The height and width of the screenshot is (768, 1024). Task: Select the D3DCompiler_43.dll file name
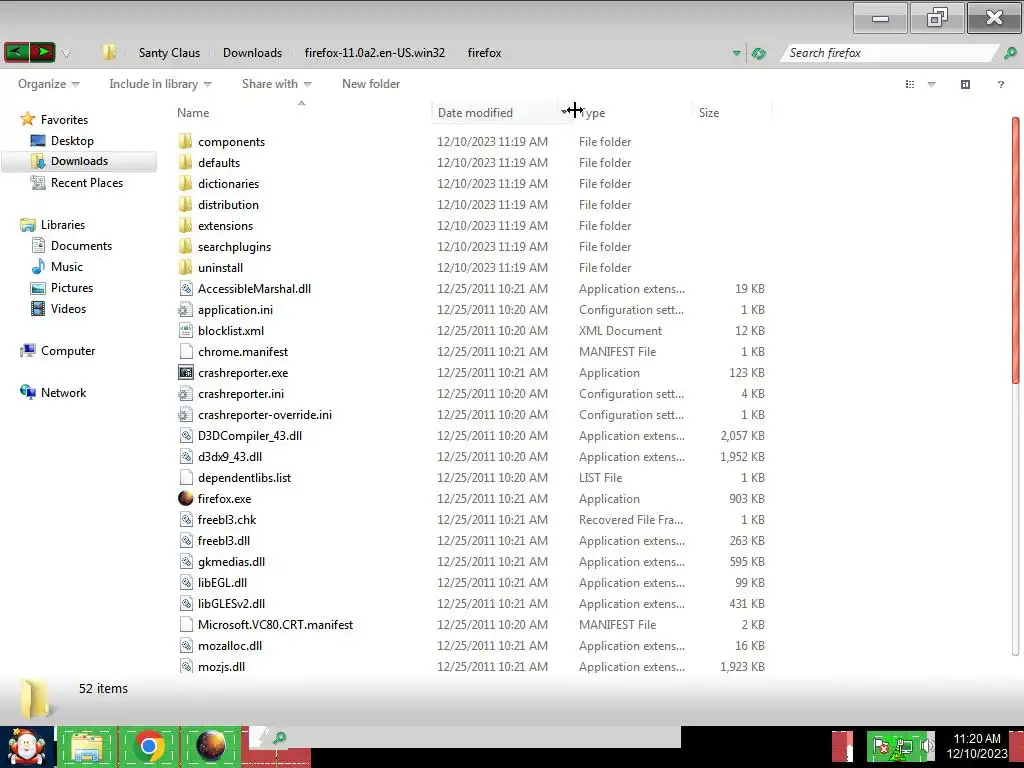pyautogui.click(x=249, y=436)
